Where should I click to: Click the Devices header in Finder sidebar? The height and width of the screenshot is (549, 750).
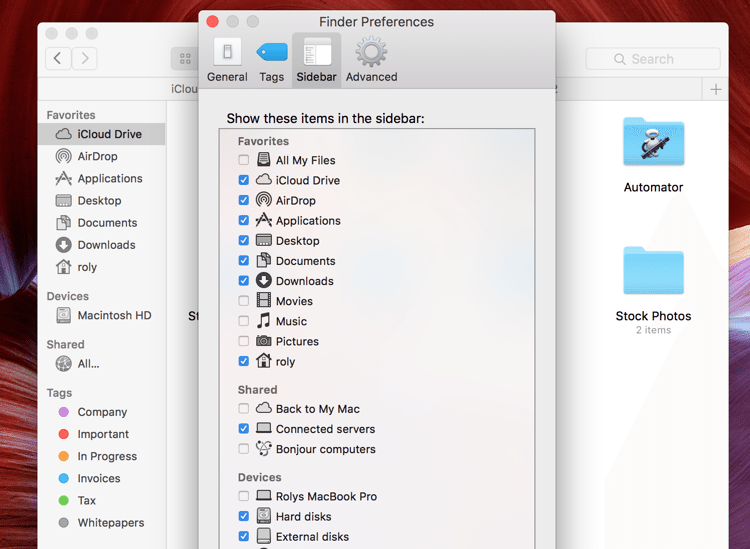click(x=67, y=296)
